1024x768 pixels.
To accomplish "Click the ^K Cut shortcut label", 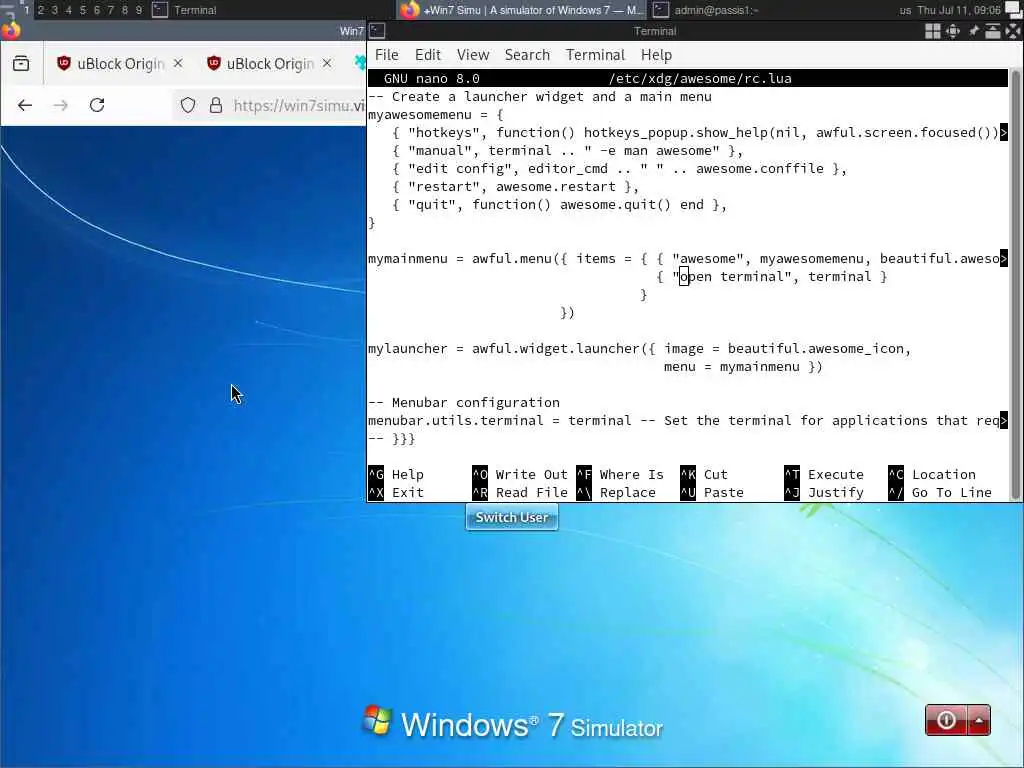I will [x=704, y=475].
